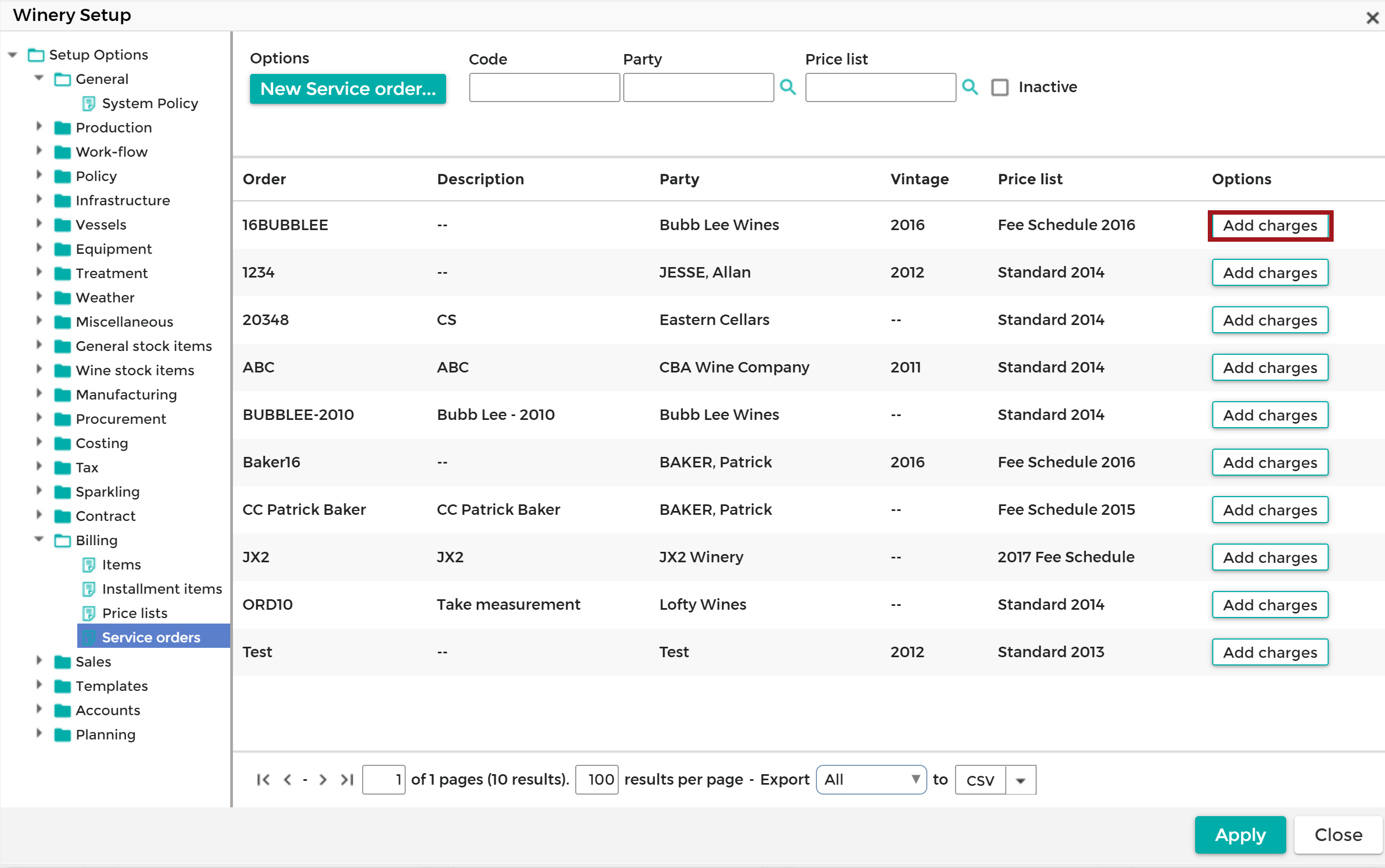
Task: Export results using the CSV button
Action: pyautogui.click(x=980, y=780)
